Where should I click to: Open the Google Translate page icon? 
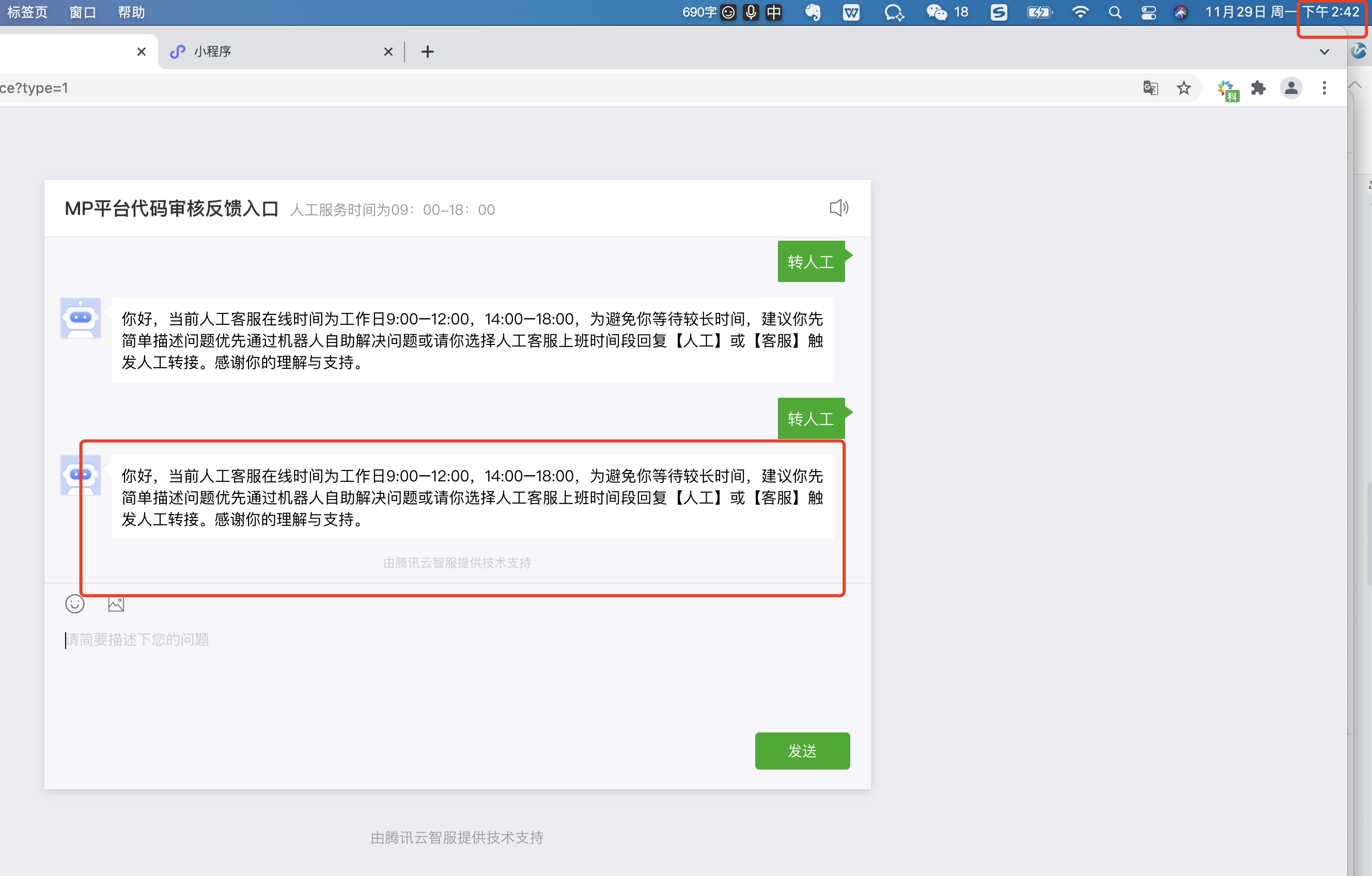(x=1150, y=88)
